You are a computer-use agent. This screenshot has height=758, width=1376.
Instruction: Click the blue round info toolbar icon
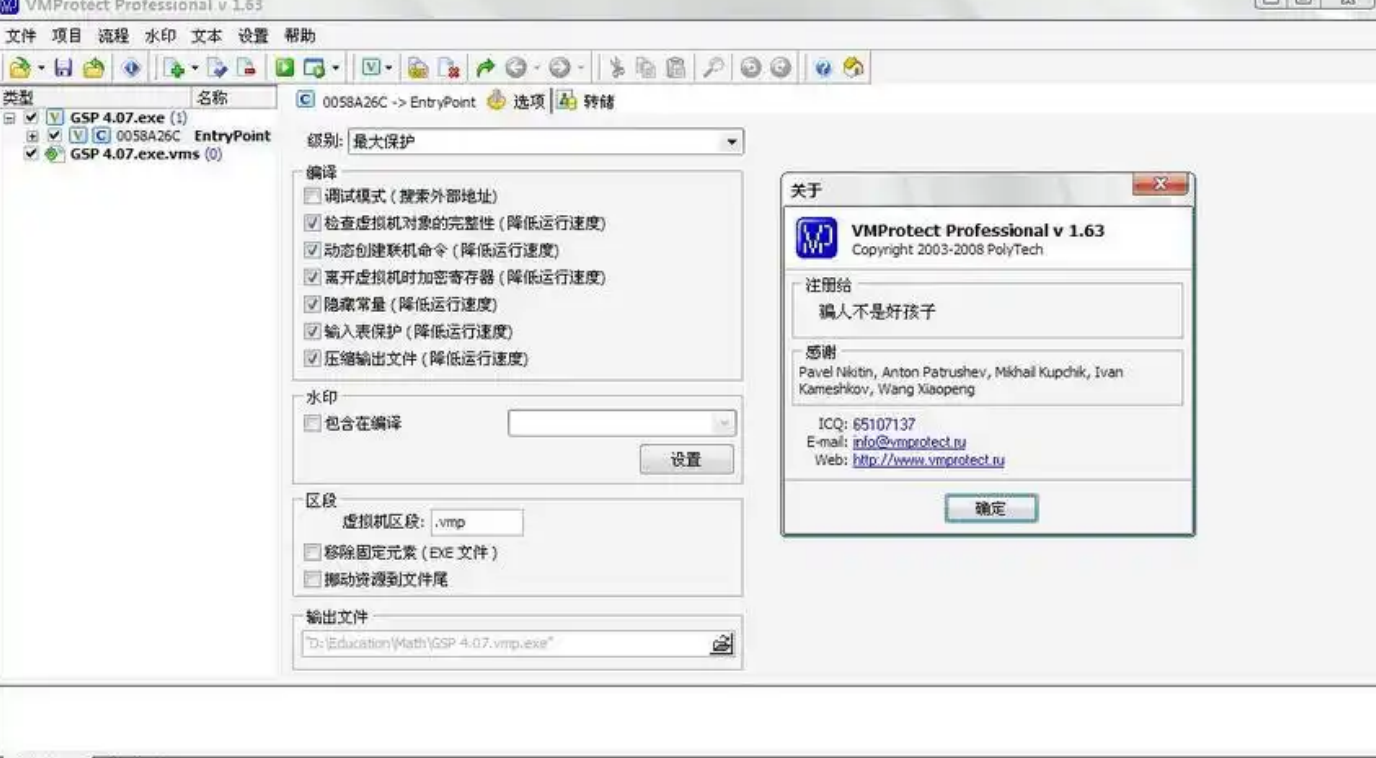130,68
